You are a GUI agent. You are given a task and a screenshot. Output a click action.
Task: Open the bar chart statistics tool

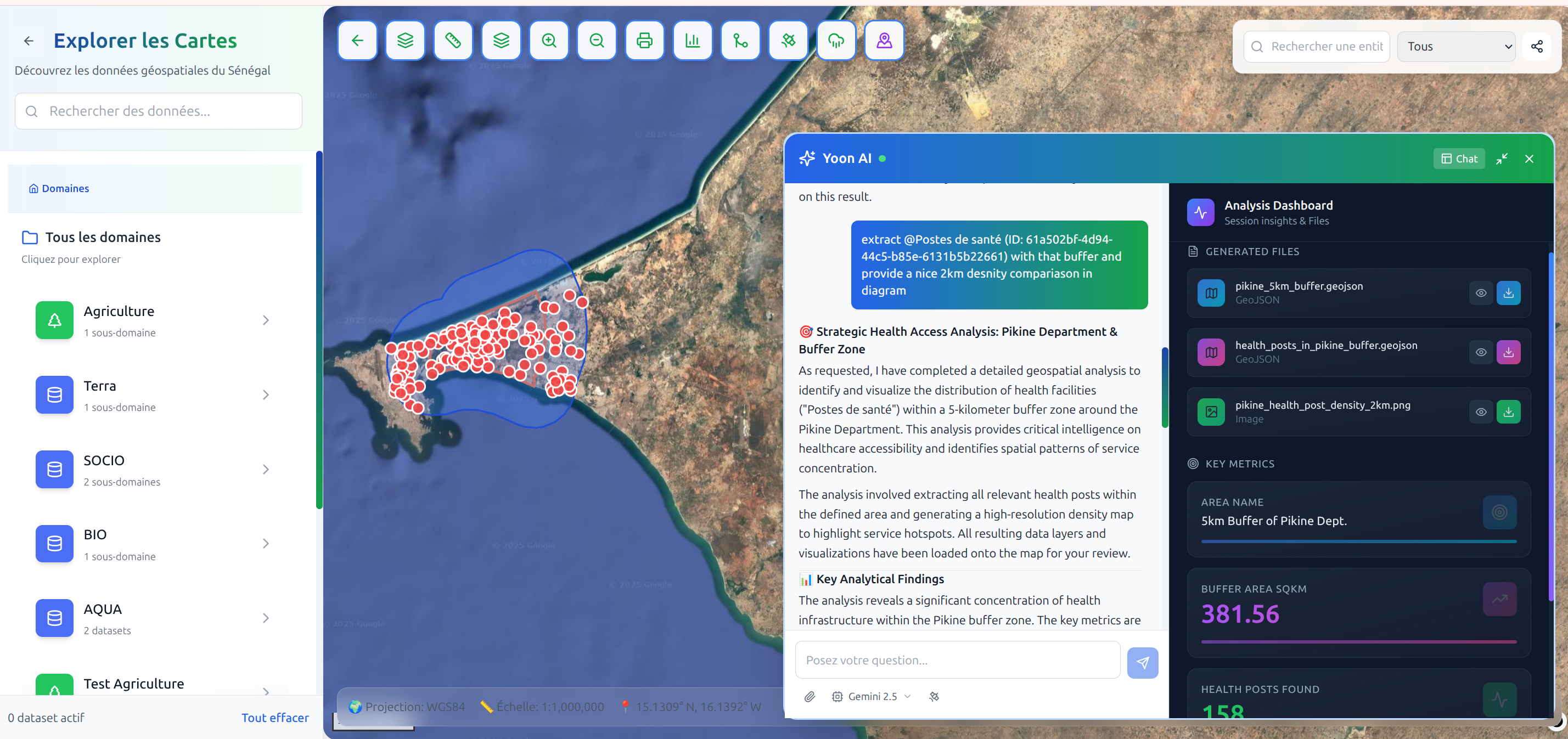pyautogui.click(x=692, y=41)
